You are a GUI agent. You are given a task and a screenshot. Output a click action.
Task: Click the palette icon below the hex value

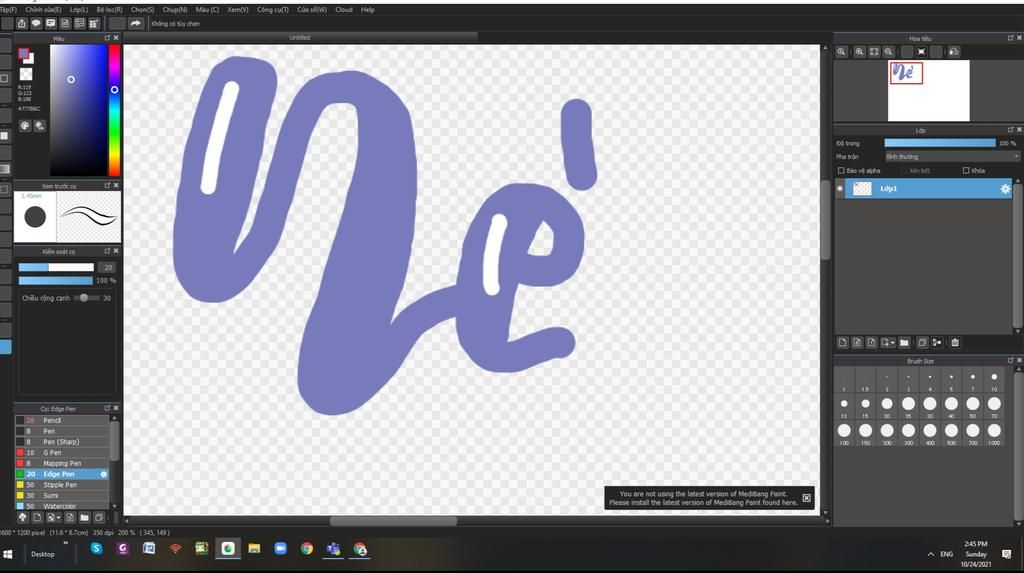click(25, 125)
